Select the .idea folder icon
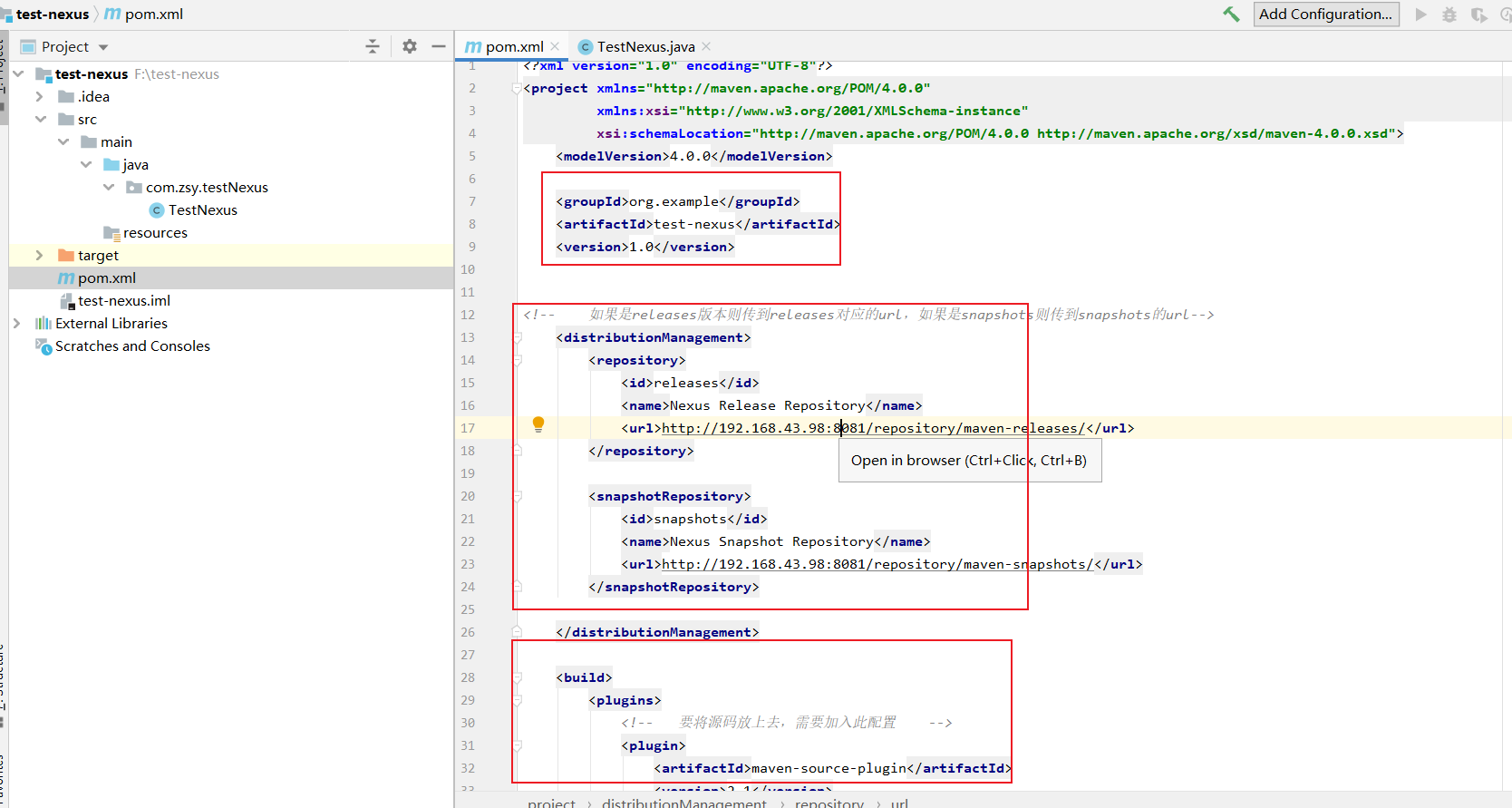This screenshot has width=1512, height=808. (x=66, y=97)
